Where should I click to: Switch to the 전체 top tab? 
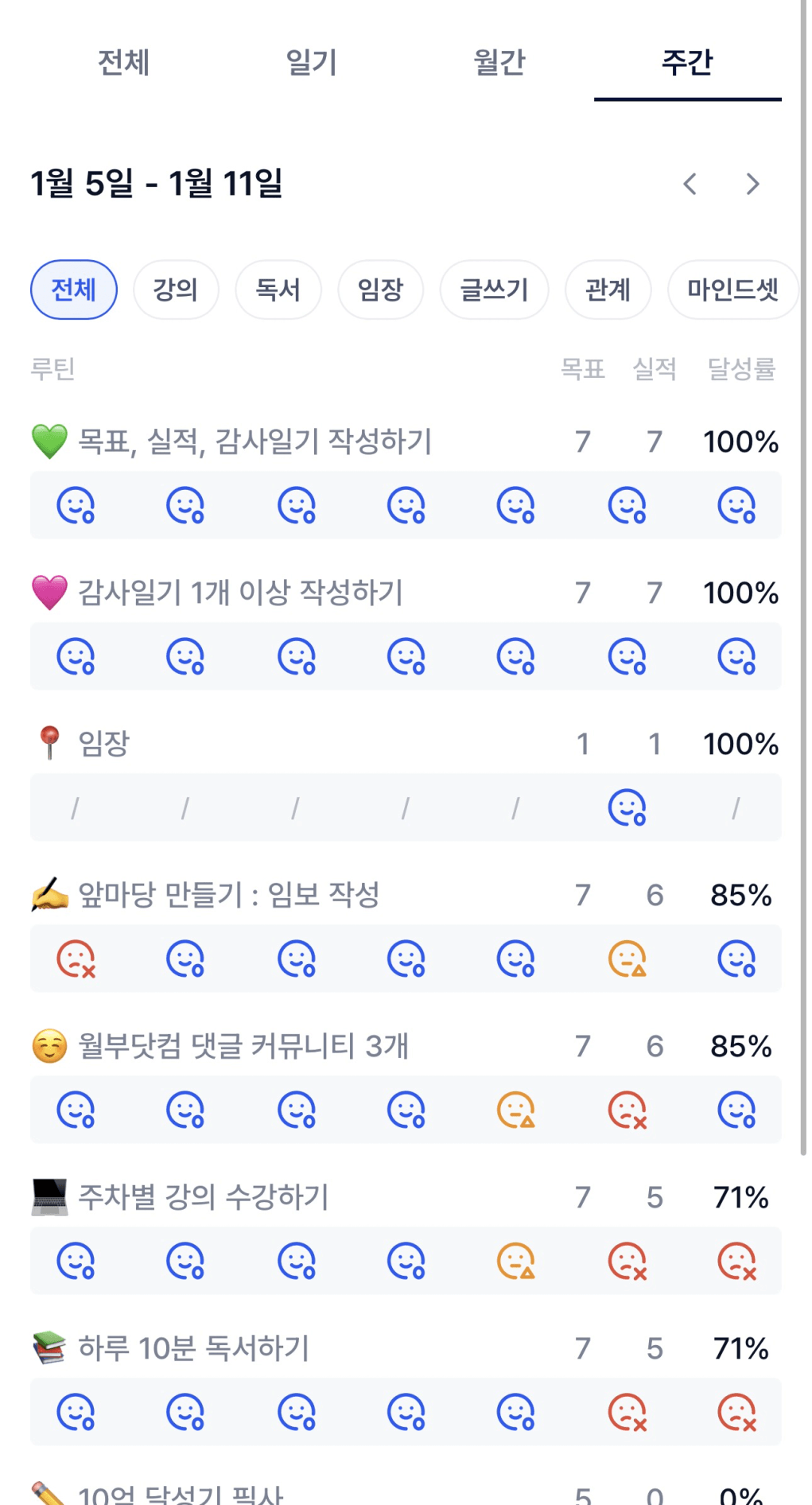tap(123, 62)
